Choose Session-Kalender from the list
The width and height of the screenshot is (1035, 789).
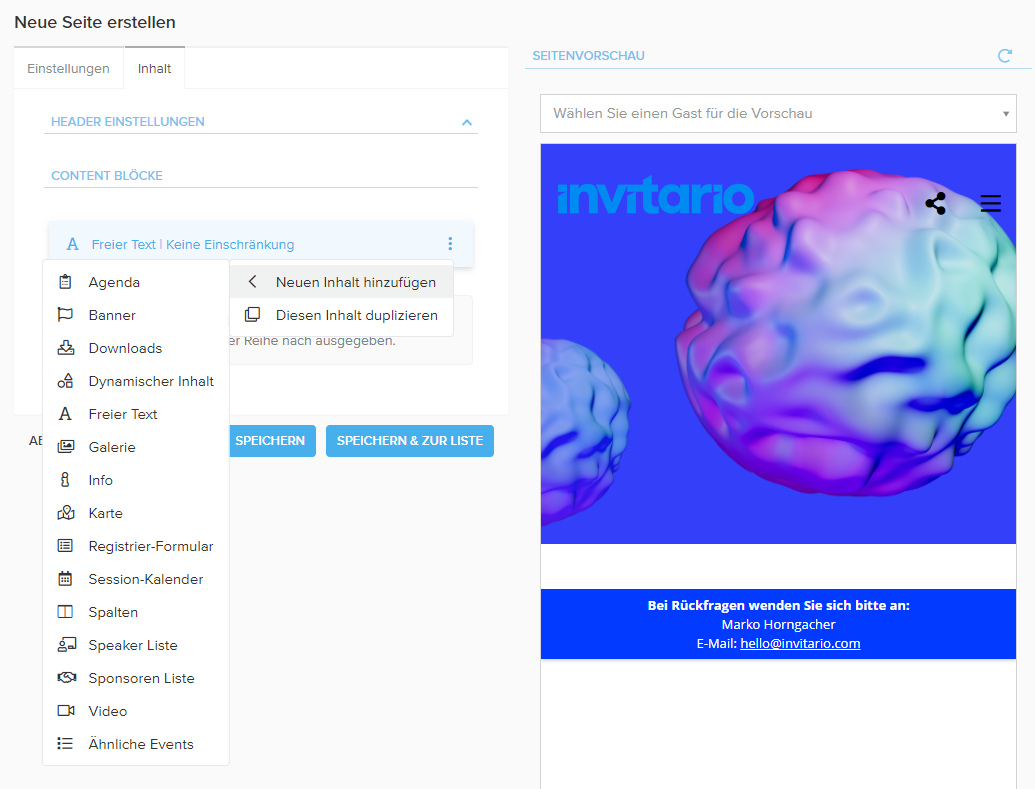coord(145,579)
